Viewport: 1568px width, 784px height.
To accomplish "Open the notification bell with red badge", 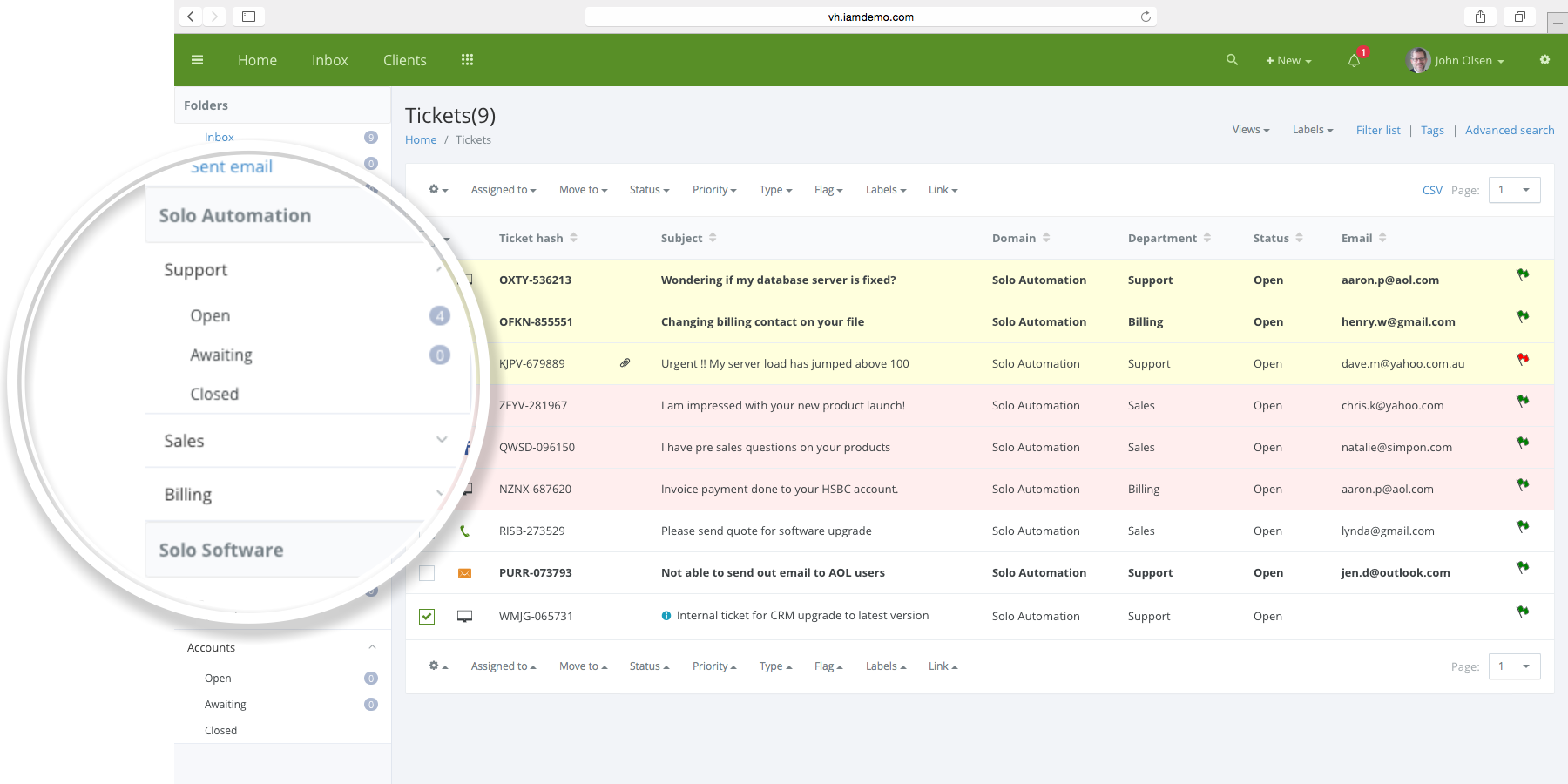I will click(x=1354, y=60).
